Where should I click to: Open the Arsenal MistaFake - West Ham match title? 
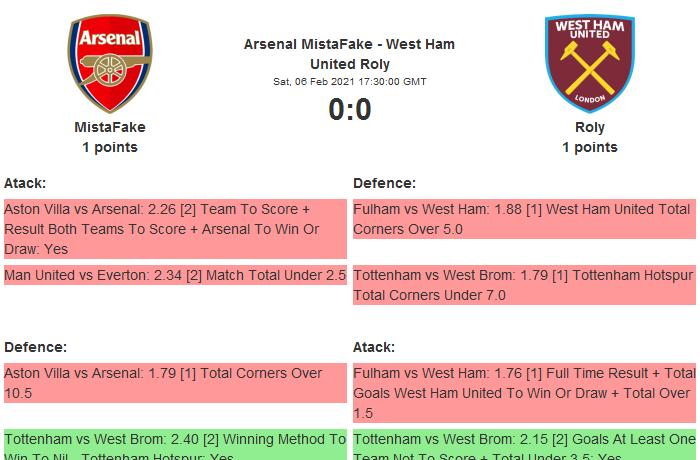[349, 54]
